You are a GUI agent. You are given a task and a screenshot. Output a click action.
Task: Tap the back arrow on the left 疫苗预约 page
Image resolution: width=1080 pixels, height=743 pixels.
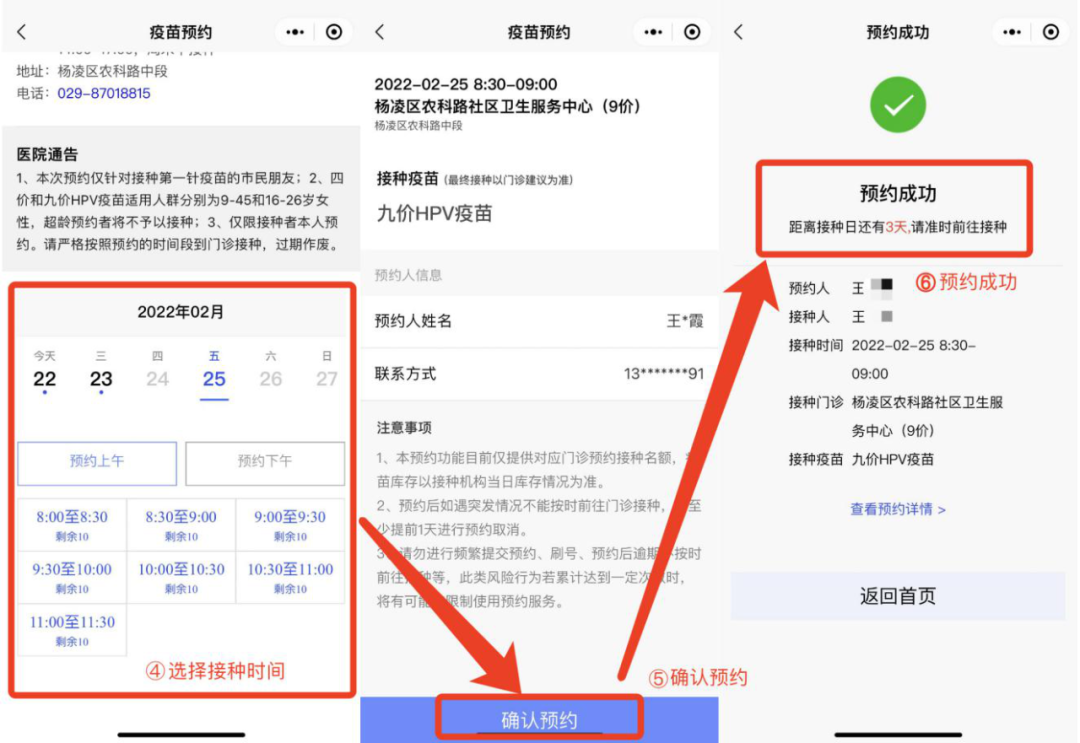coord(21,32)
